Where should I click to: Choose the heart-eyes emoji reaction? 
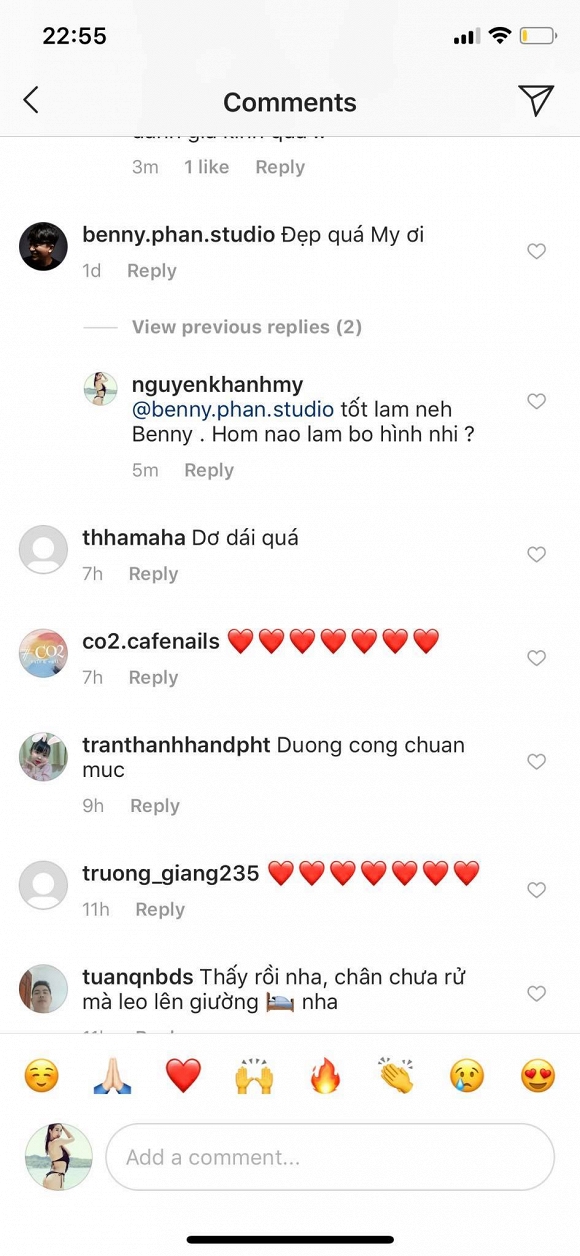tap(537, 1072)
